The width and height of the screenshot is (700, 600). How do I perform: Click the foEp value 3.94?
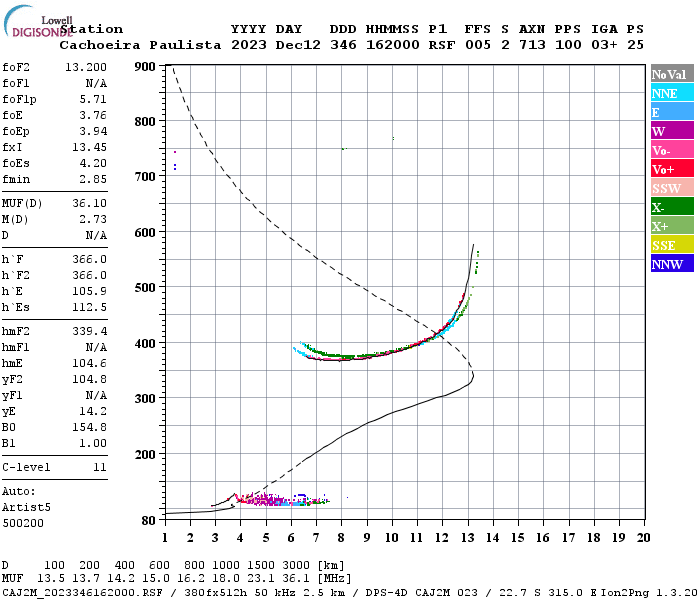[93, 131]
